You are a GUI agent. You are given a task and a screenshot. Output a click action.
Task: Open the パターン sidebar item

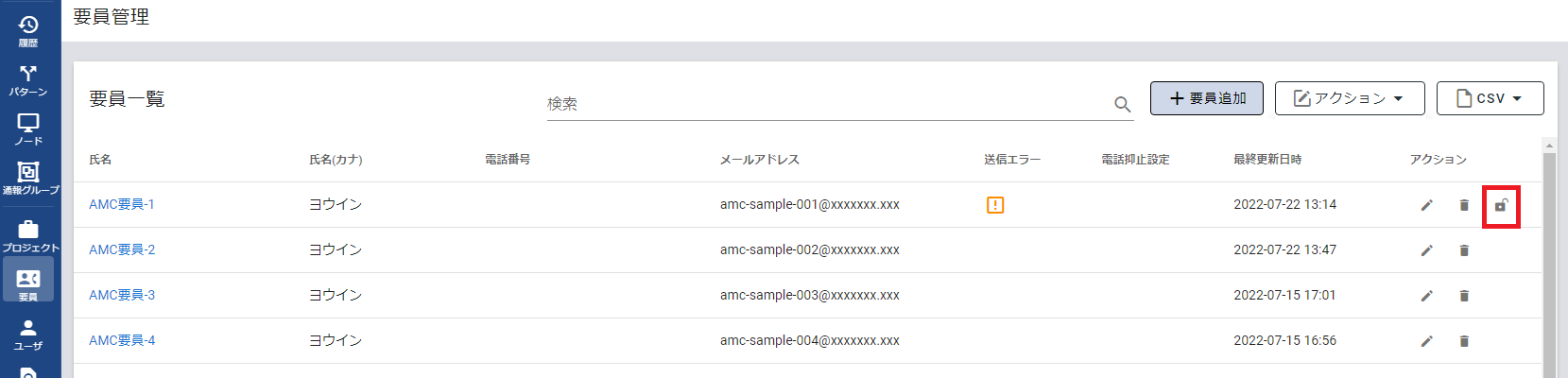tap(28, 80)
